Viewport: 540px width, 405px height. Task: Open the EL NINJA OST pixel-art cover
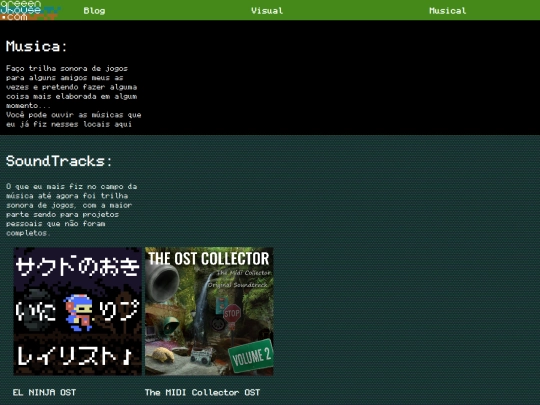click(x=77, y=311)
